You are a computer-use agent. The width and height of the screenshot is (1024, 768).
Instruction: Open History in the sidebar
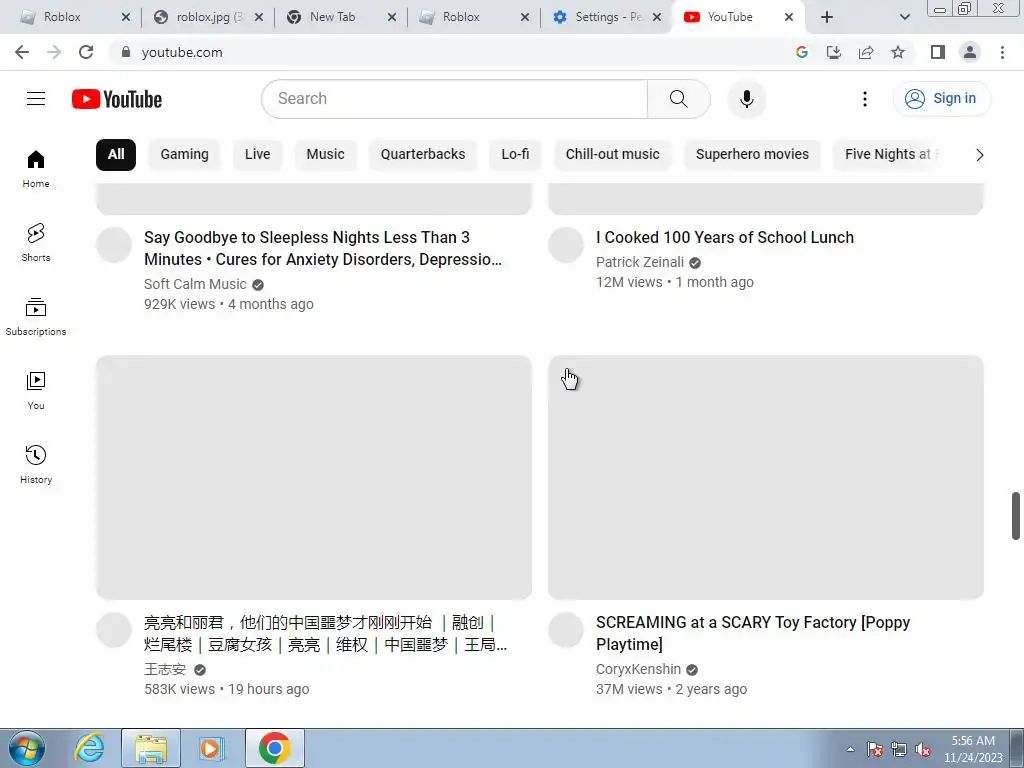[x=36, y=464]
